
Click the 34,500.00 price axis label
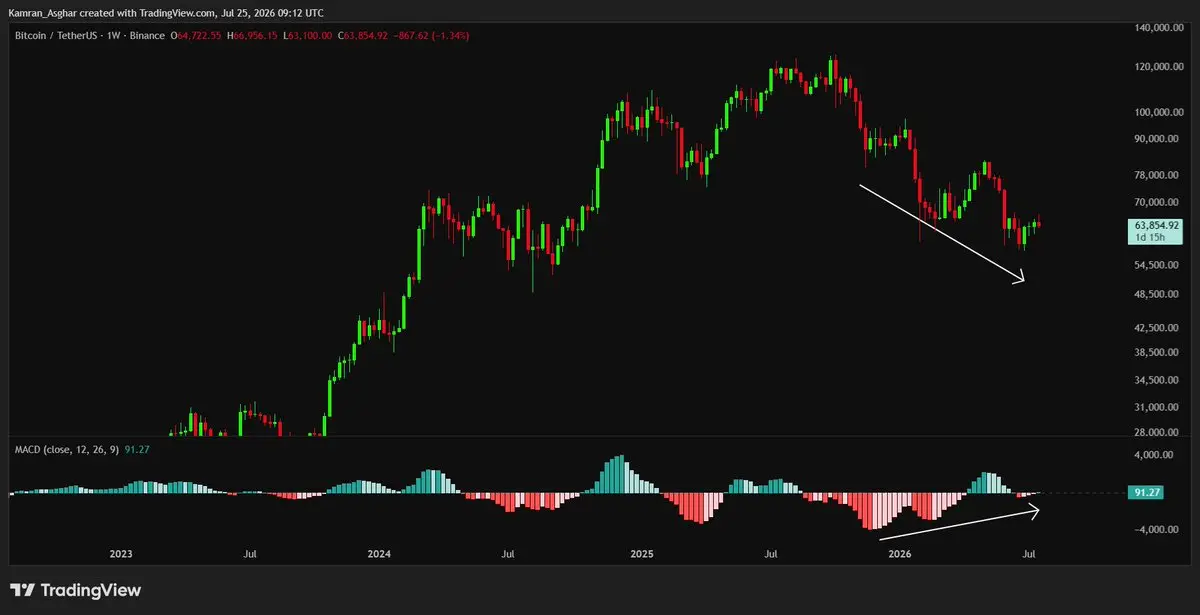(x=1155, y=381)
